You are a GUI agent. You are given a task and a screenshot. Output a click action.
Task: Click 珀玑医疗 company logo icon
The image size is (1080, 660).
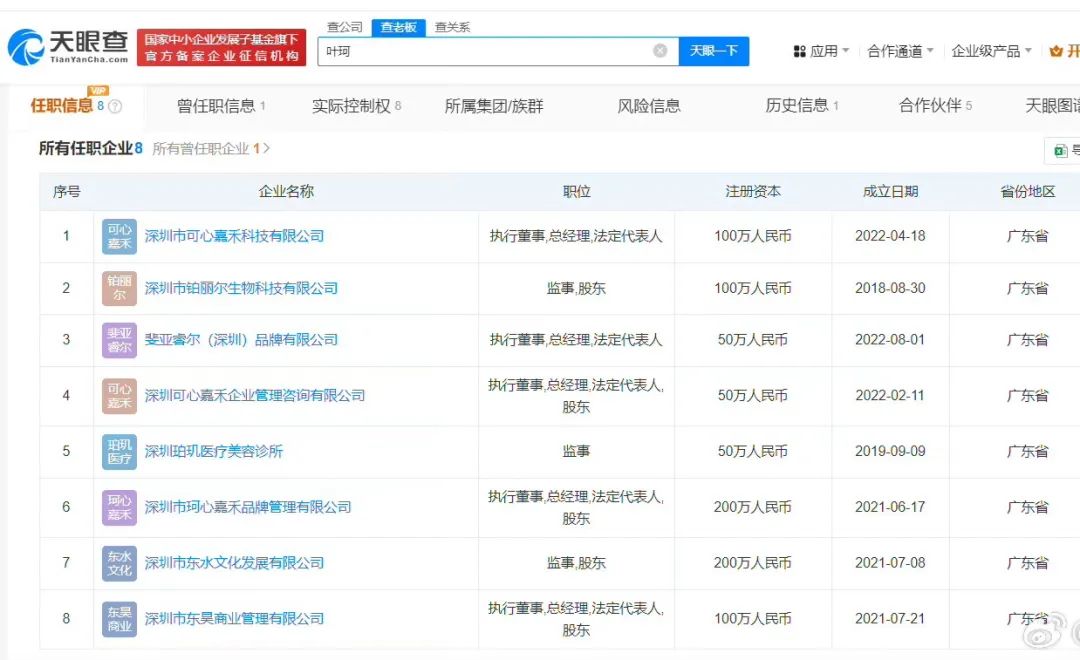[x=119, y=451]
